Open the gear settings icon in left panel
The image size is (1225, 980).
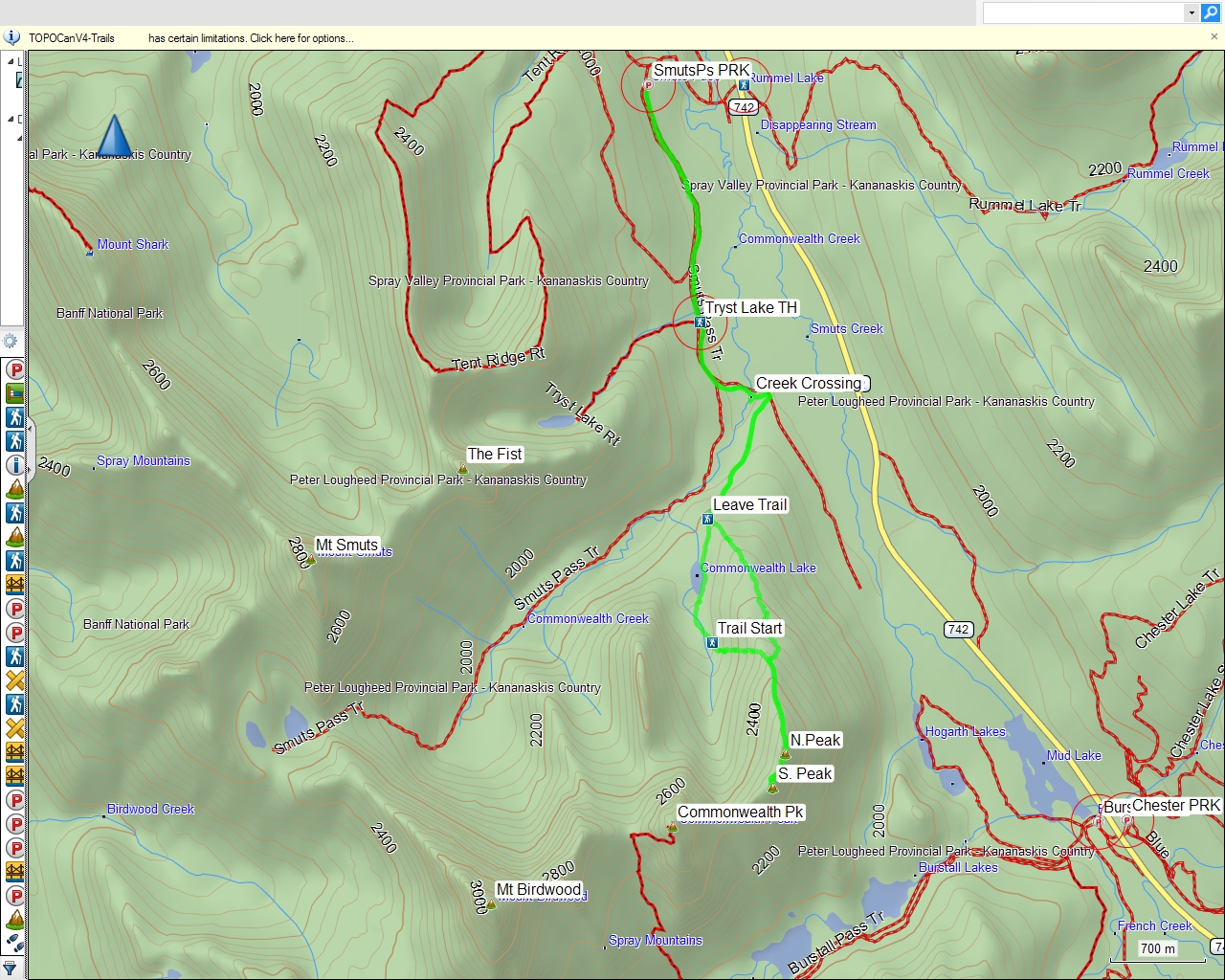coord(10,342)
